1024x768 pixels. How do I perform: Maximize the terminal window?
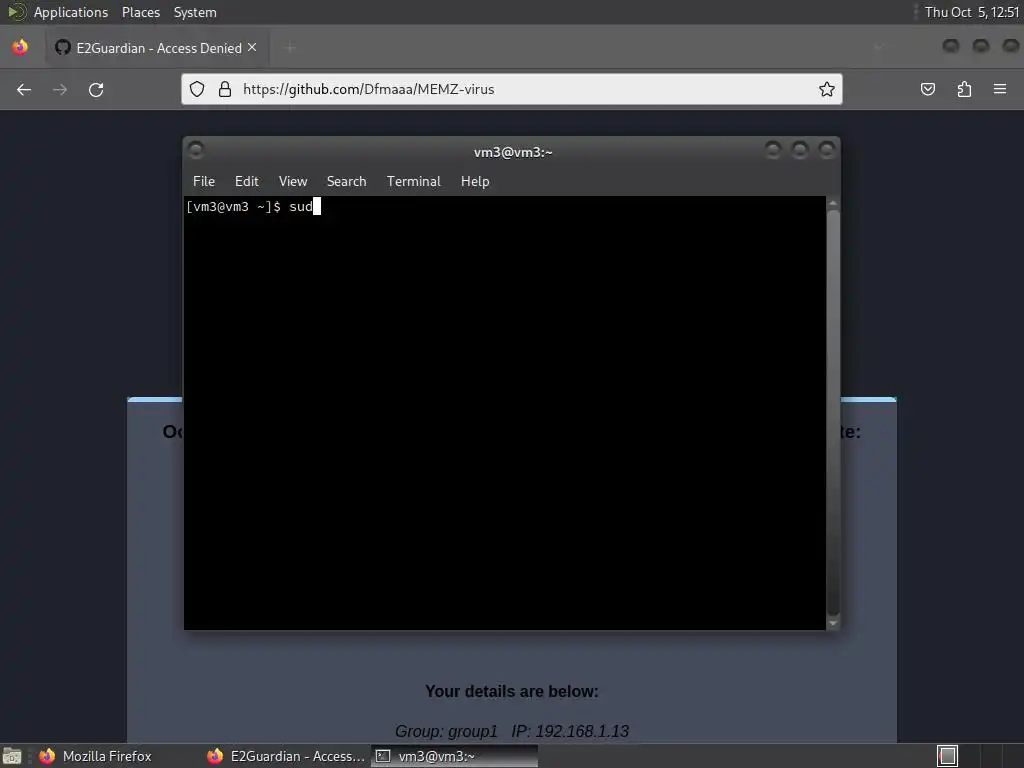coord(799,150)
